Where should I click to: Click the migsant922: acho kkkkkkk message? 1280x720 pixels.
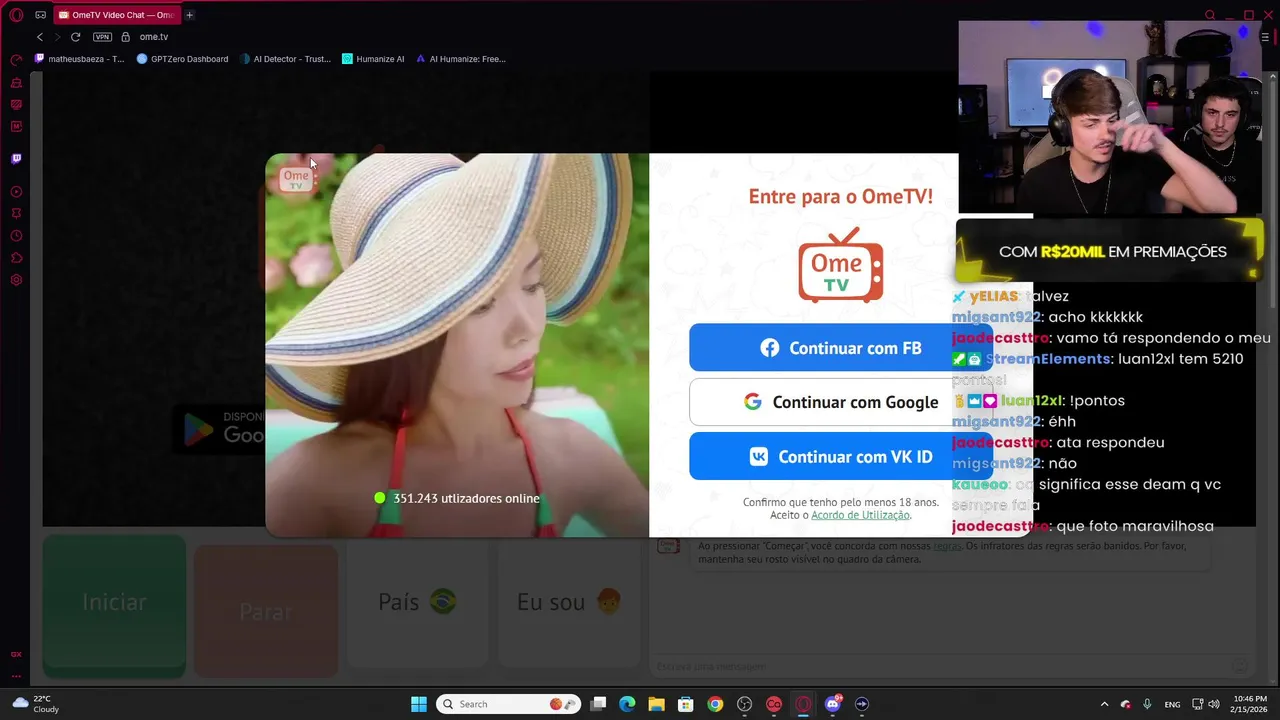click(1047, 317)
